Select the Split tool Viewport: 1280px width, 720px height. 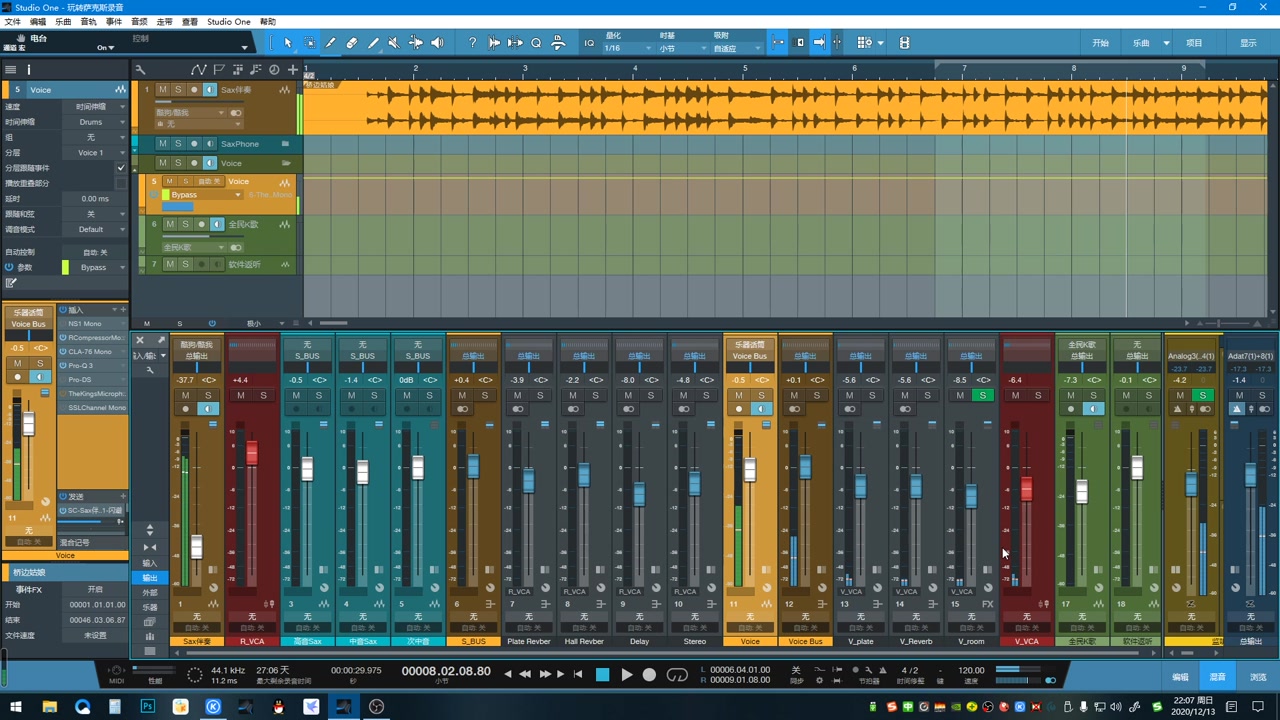click(x=331, y=43)
